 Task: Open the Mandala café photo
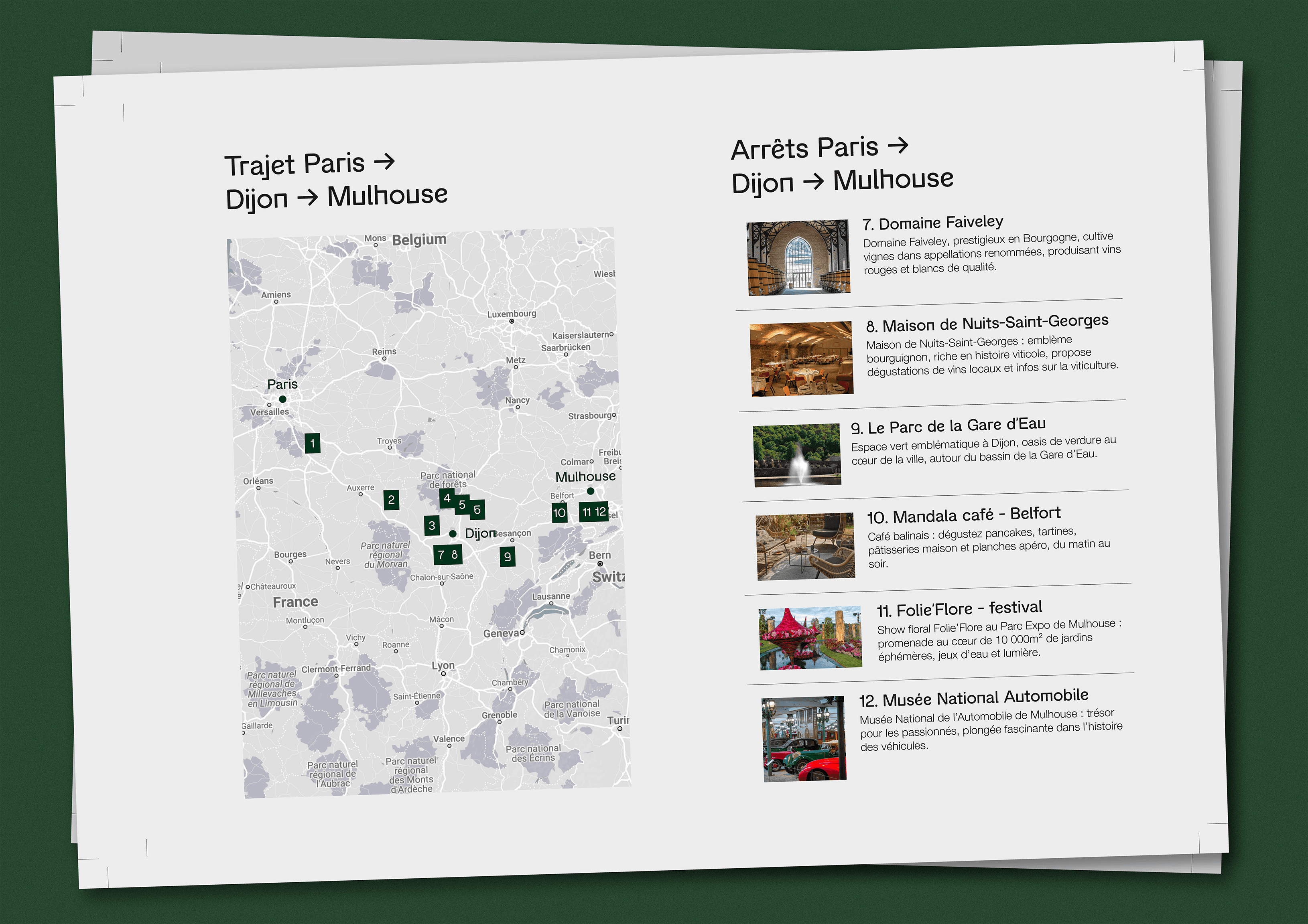[x=806, y=547]
